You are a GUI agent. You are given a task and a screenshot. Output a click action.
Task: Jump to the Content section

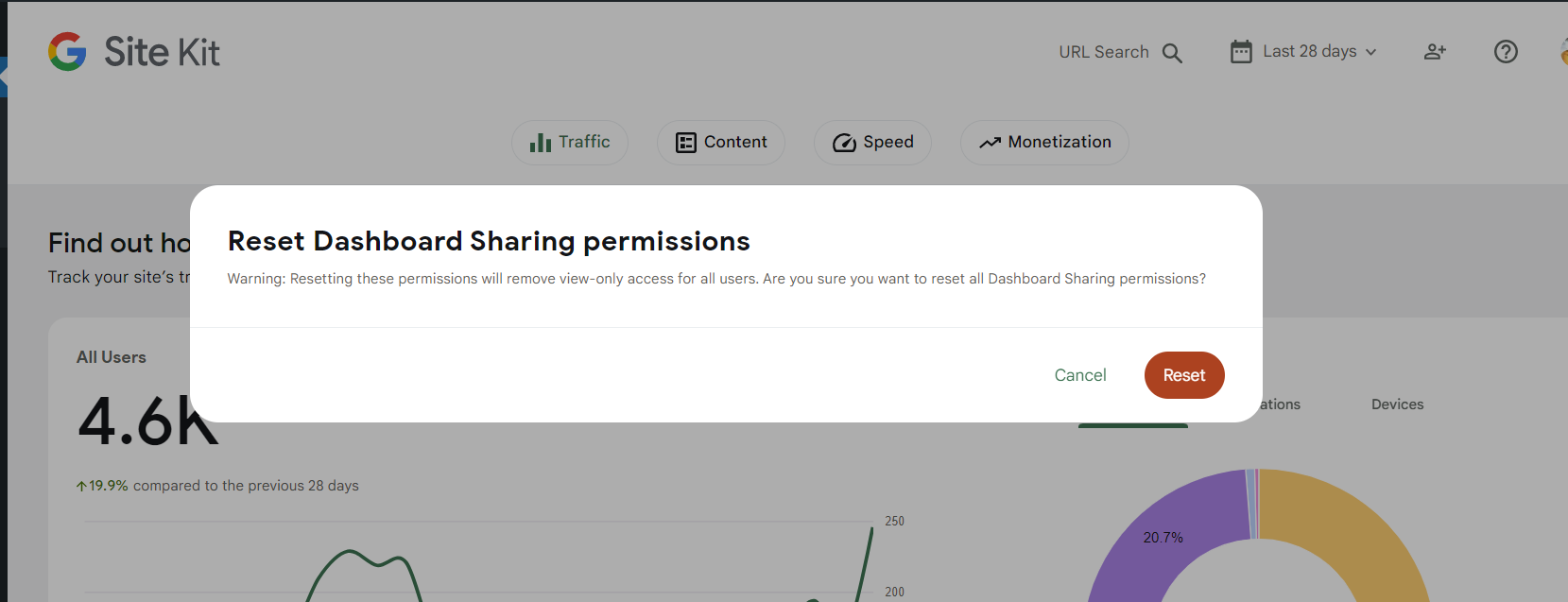pyautogui.click(x=721, y=143)
